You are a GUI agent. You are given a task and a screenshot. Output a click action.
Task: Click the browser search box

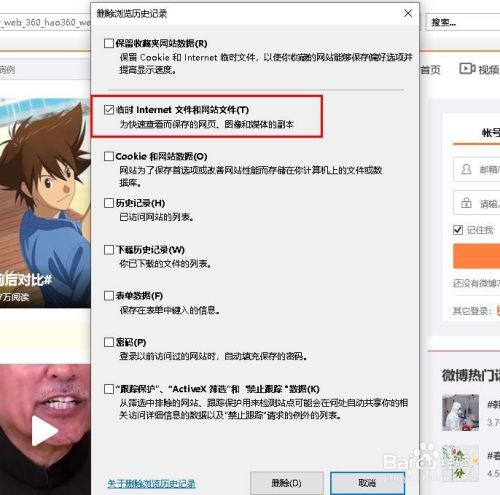463,23
